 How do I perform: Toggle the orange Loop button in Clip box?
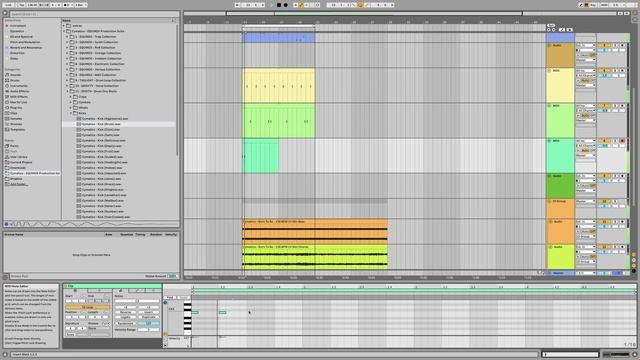click(87, 307)
